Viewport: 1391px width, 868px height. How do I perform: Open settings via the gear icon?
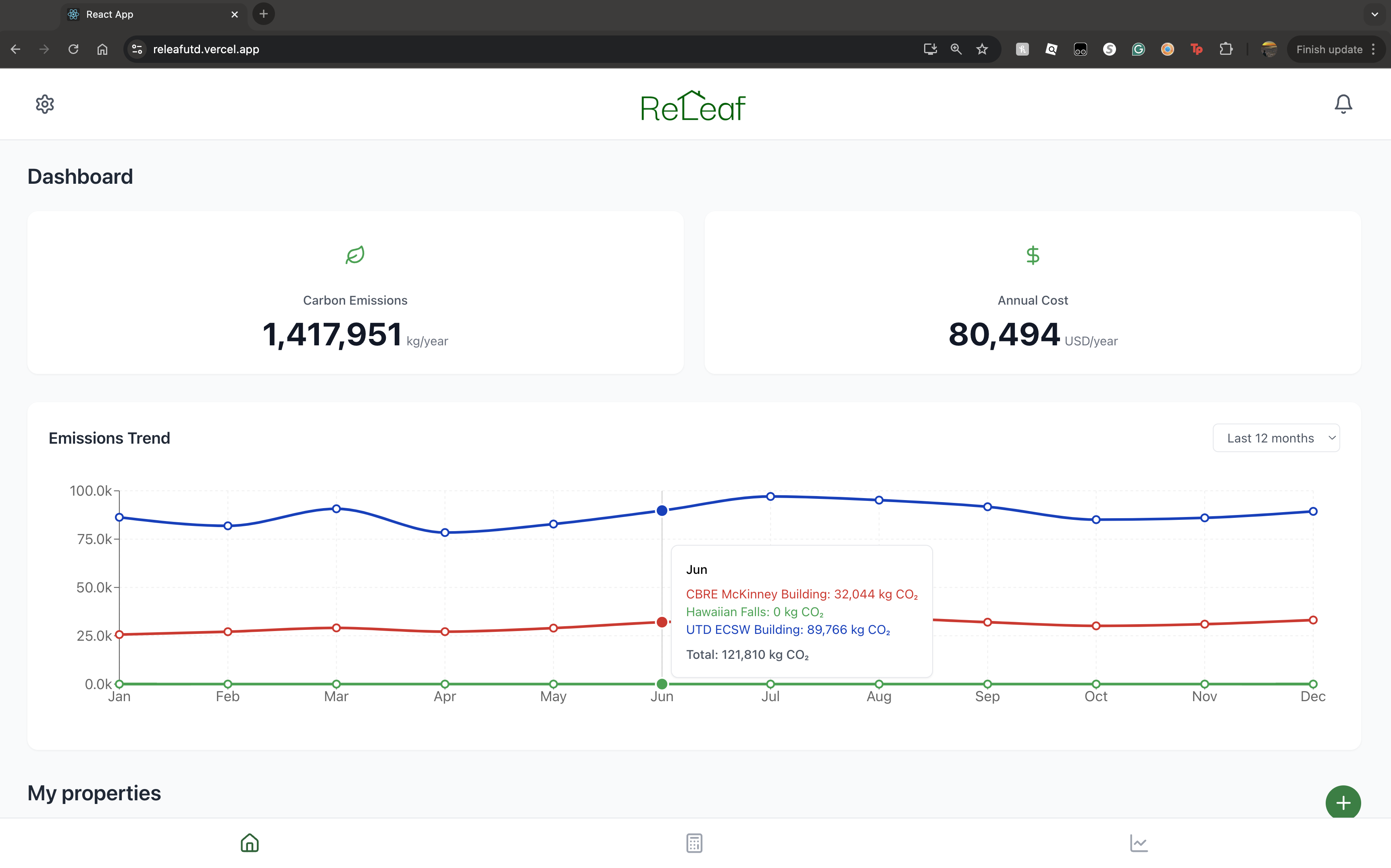[45, 104]
